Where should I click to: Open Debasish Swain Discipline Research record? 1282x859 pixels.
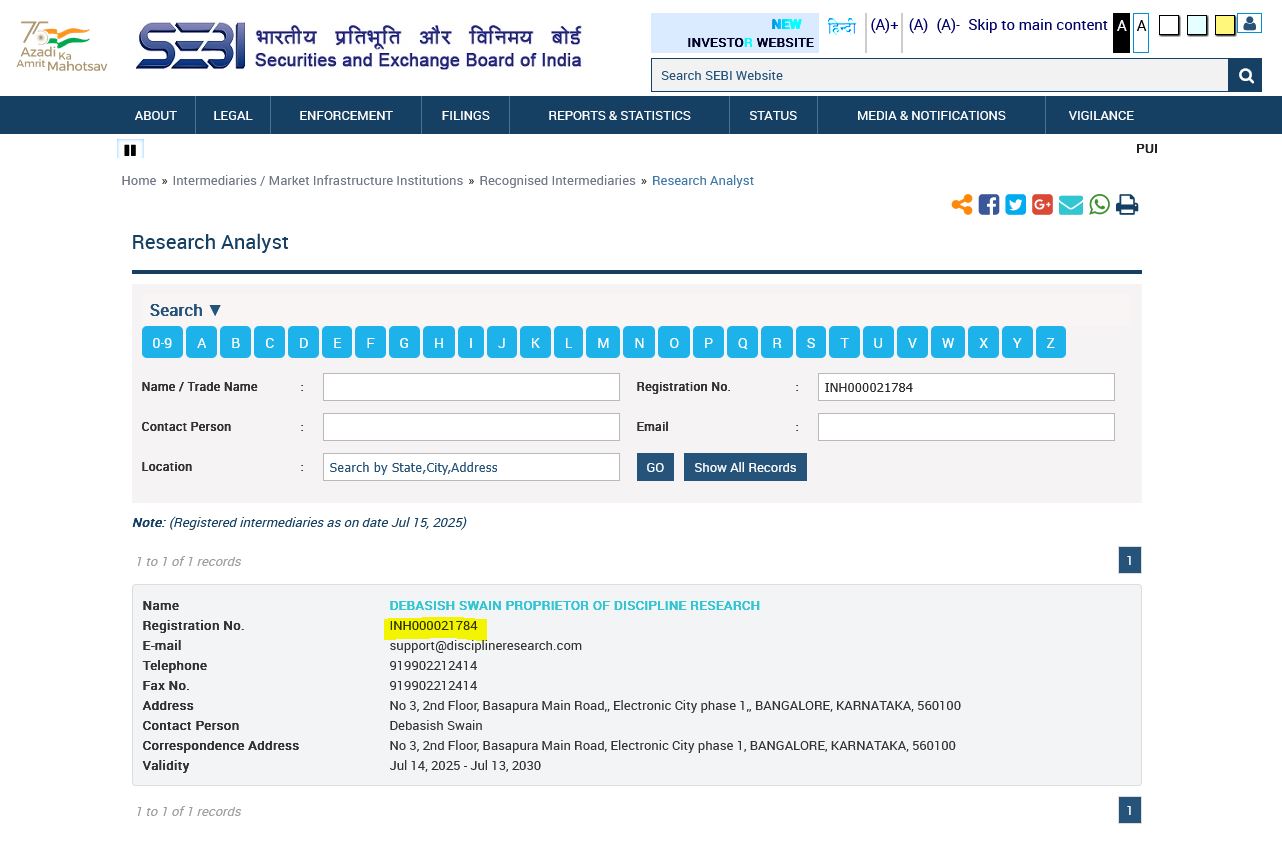click(574, 606)
